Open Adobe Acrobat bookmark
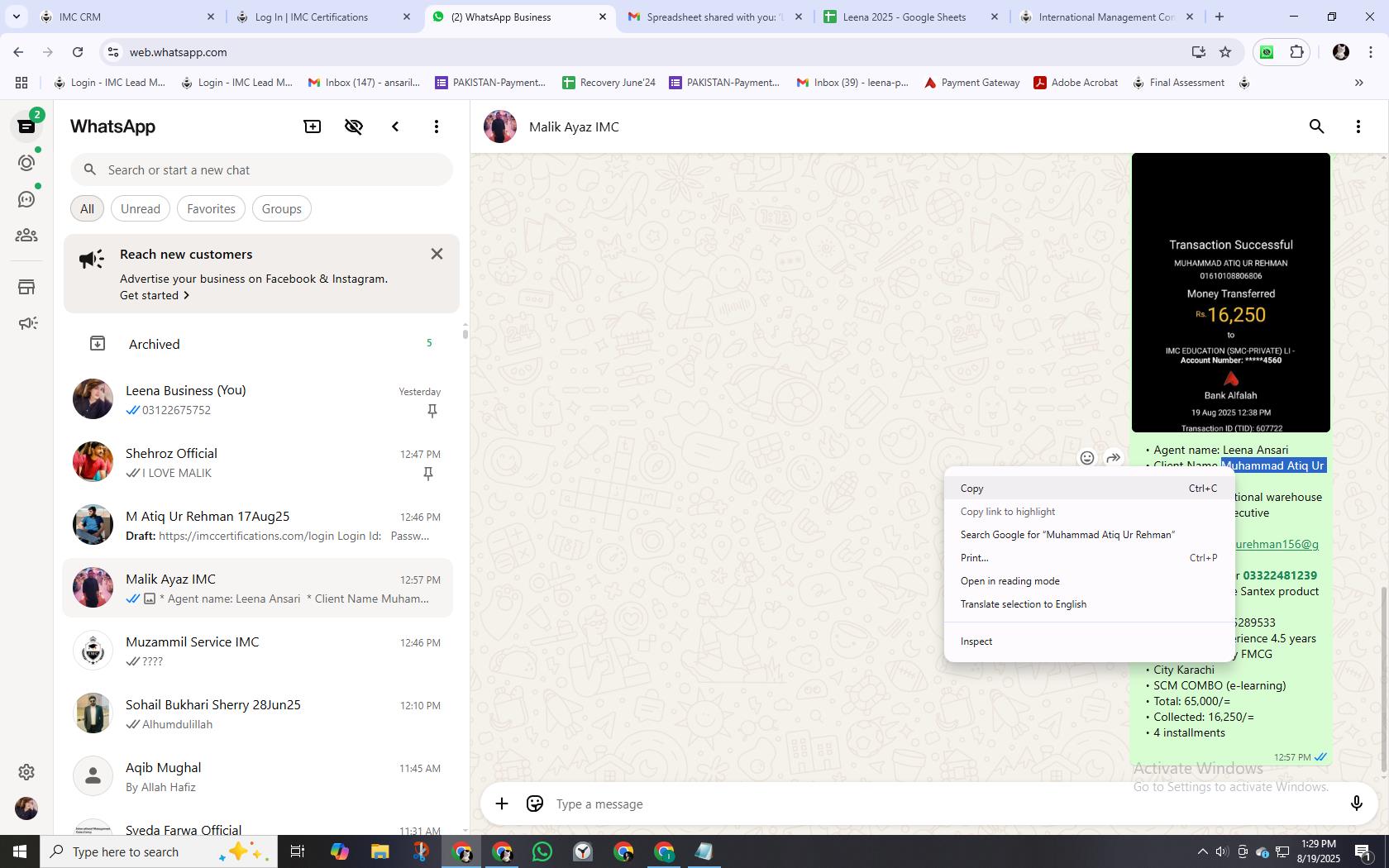The height and width of the screenshot is (868, 1389). [1076, 83]
